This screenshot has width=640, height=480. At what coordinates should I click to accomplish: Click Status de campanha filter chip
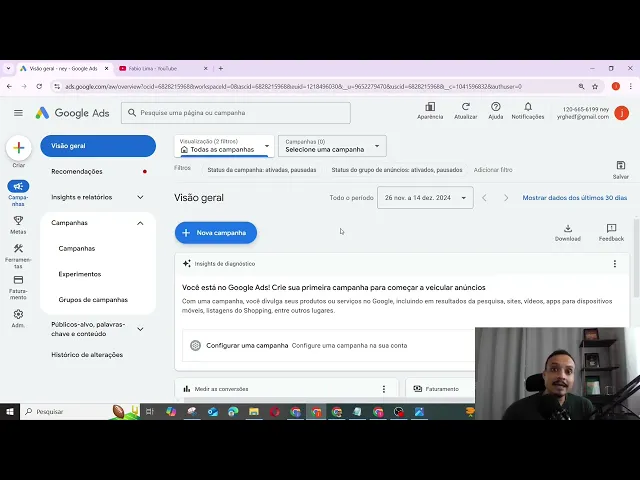click(262, 170)
